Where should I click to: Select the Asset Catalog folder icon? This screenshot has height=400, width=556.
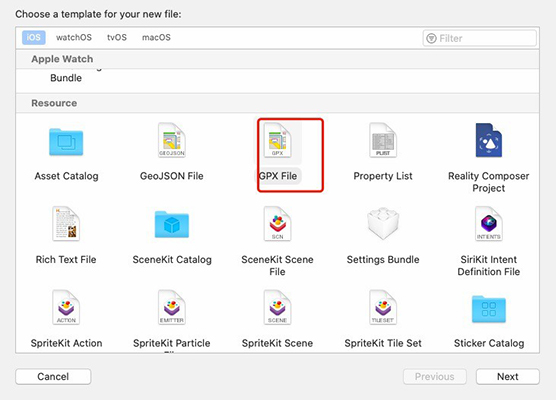pyautogui.click(x=66, y=142)
